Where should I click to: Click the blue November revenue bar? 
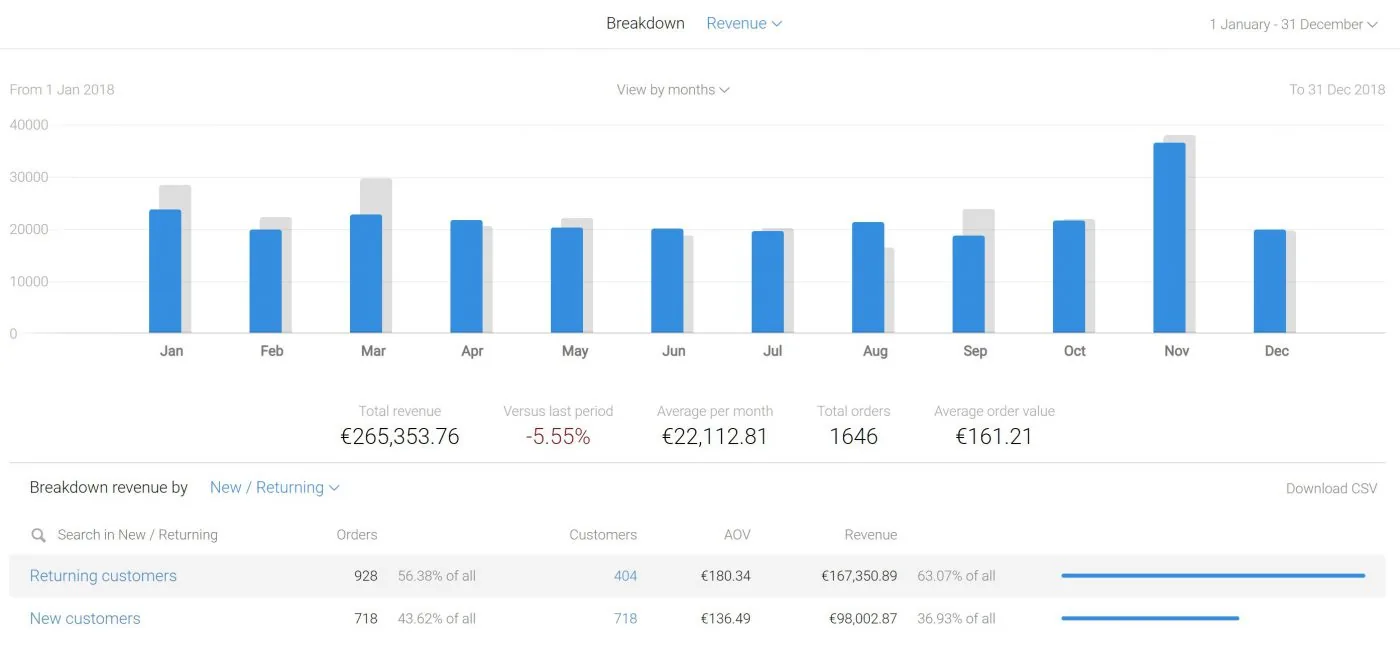point(1169,238)
